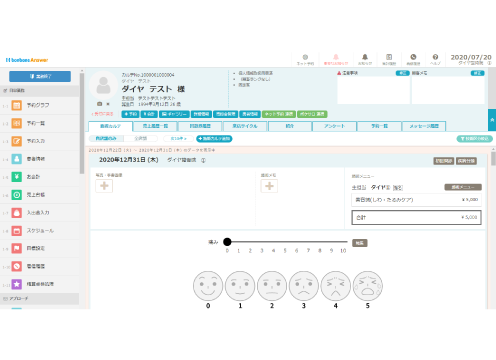Switch to the アンケート tab

click(x=334, y=126)
